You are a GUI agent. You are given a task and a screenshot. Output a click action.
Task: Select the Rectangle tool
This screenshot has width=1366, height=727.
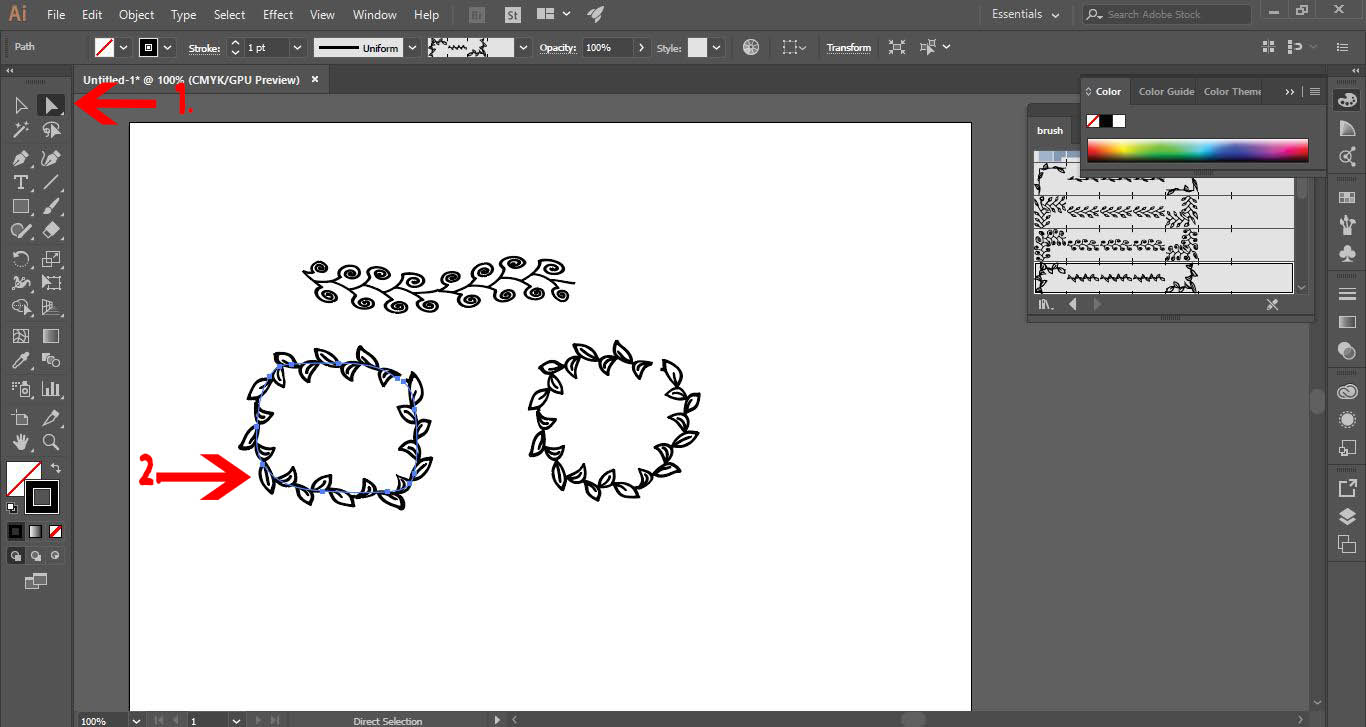click(19, 206)
